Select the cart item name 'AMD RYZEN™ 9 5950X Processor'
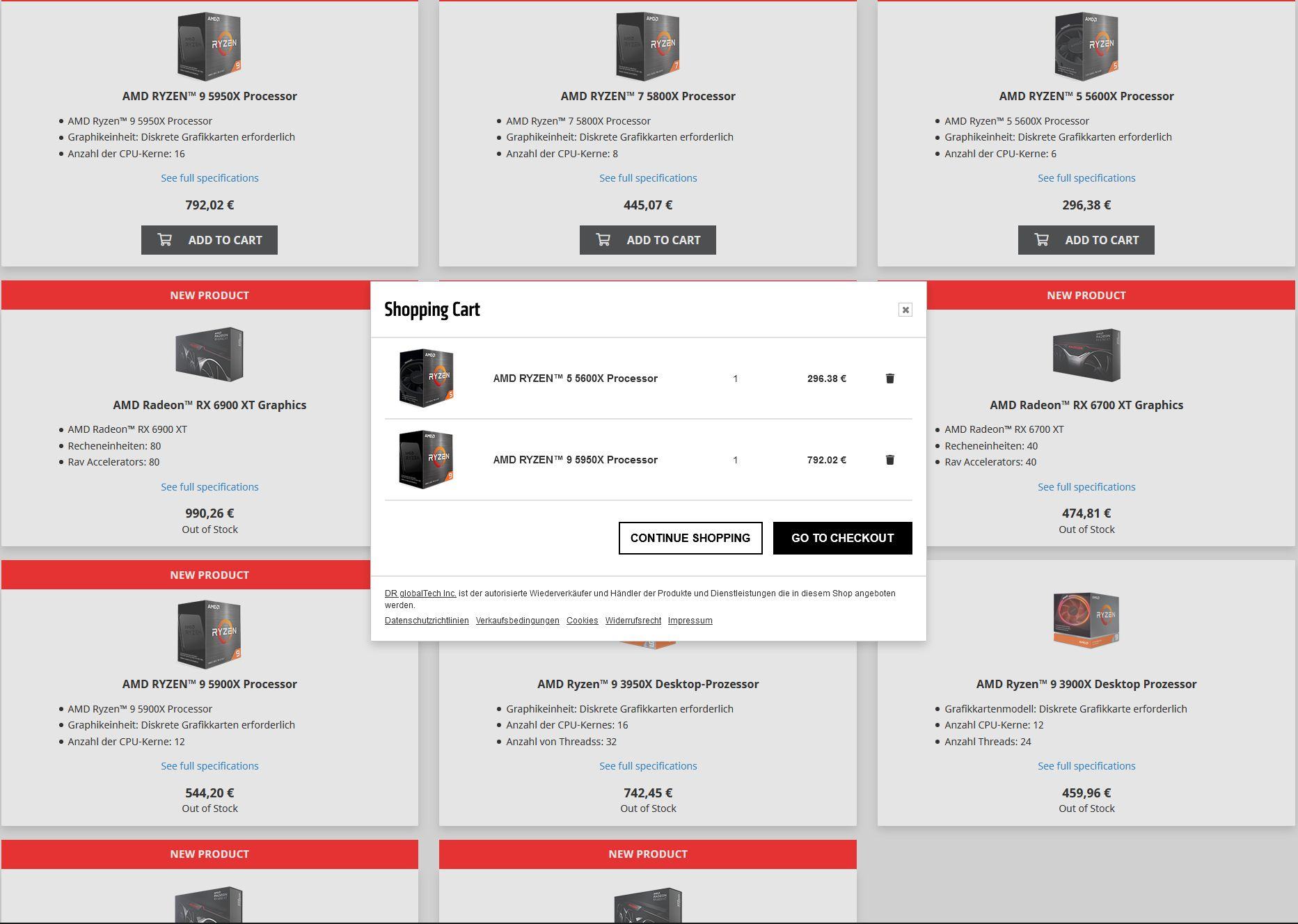 (576, 460)
